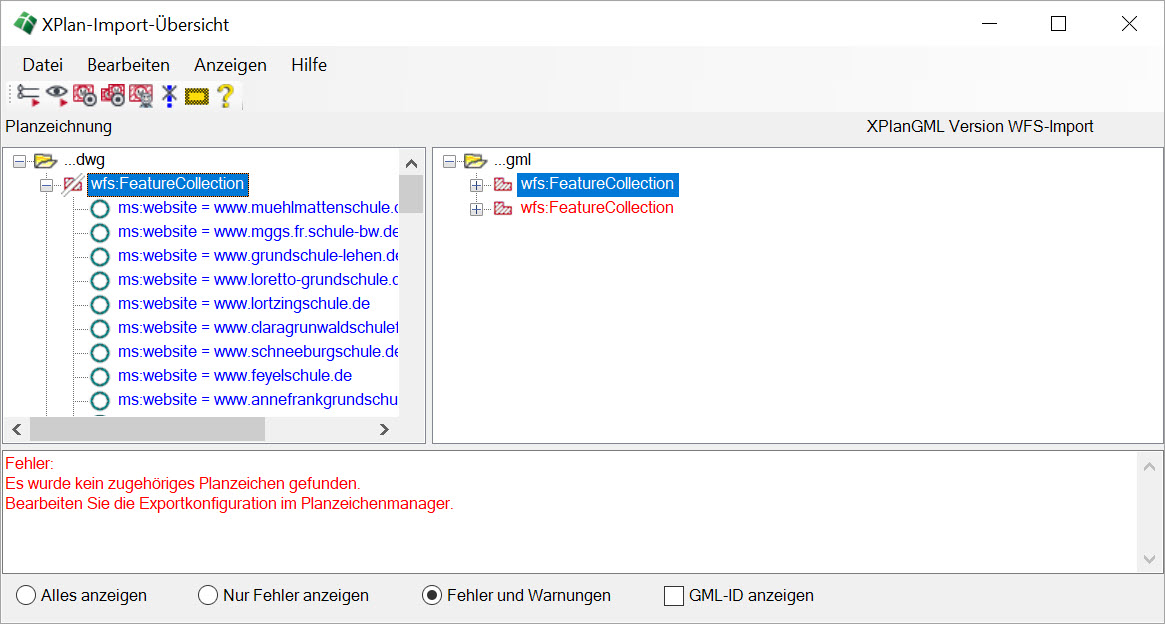
Task: Select the www.feyelschule.de website entry
Action: [234, 376]
